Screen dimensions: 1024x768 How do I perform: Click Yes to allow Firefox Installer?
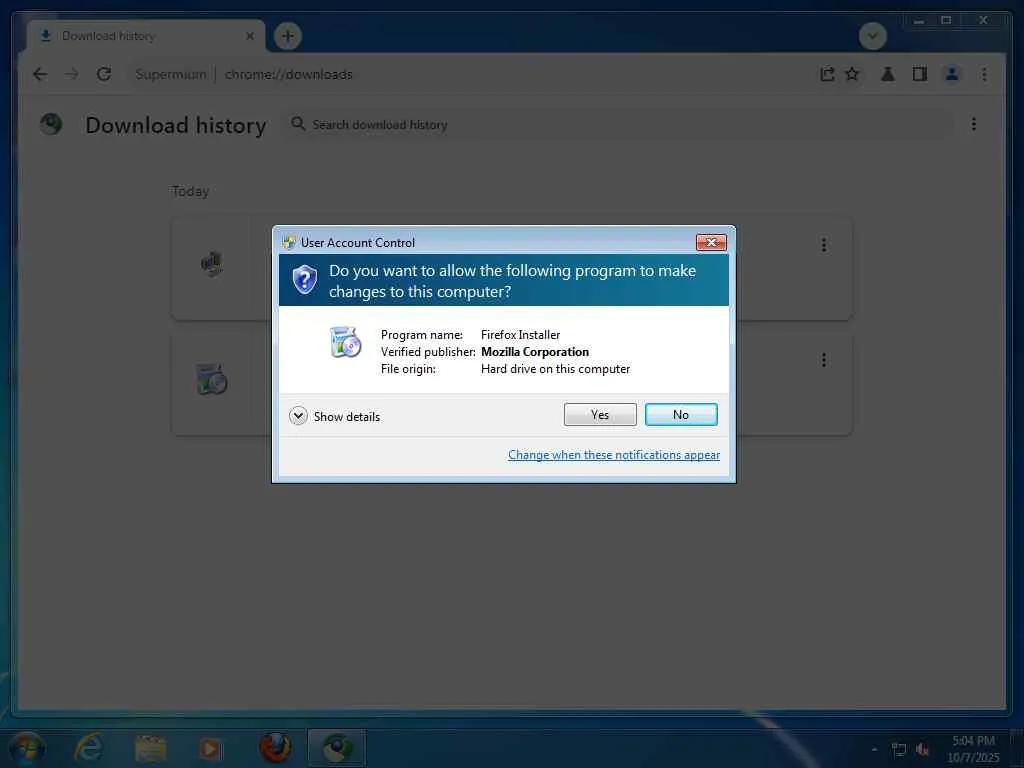point(600,415)
